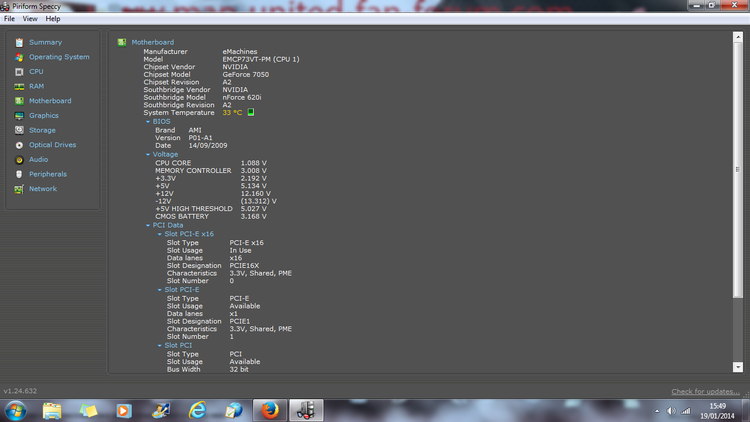Open the RAM module icon
Image resolution: width=750 pixels, height=422 pixels.
coord(19,86)
